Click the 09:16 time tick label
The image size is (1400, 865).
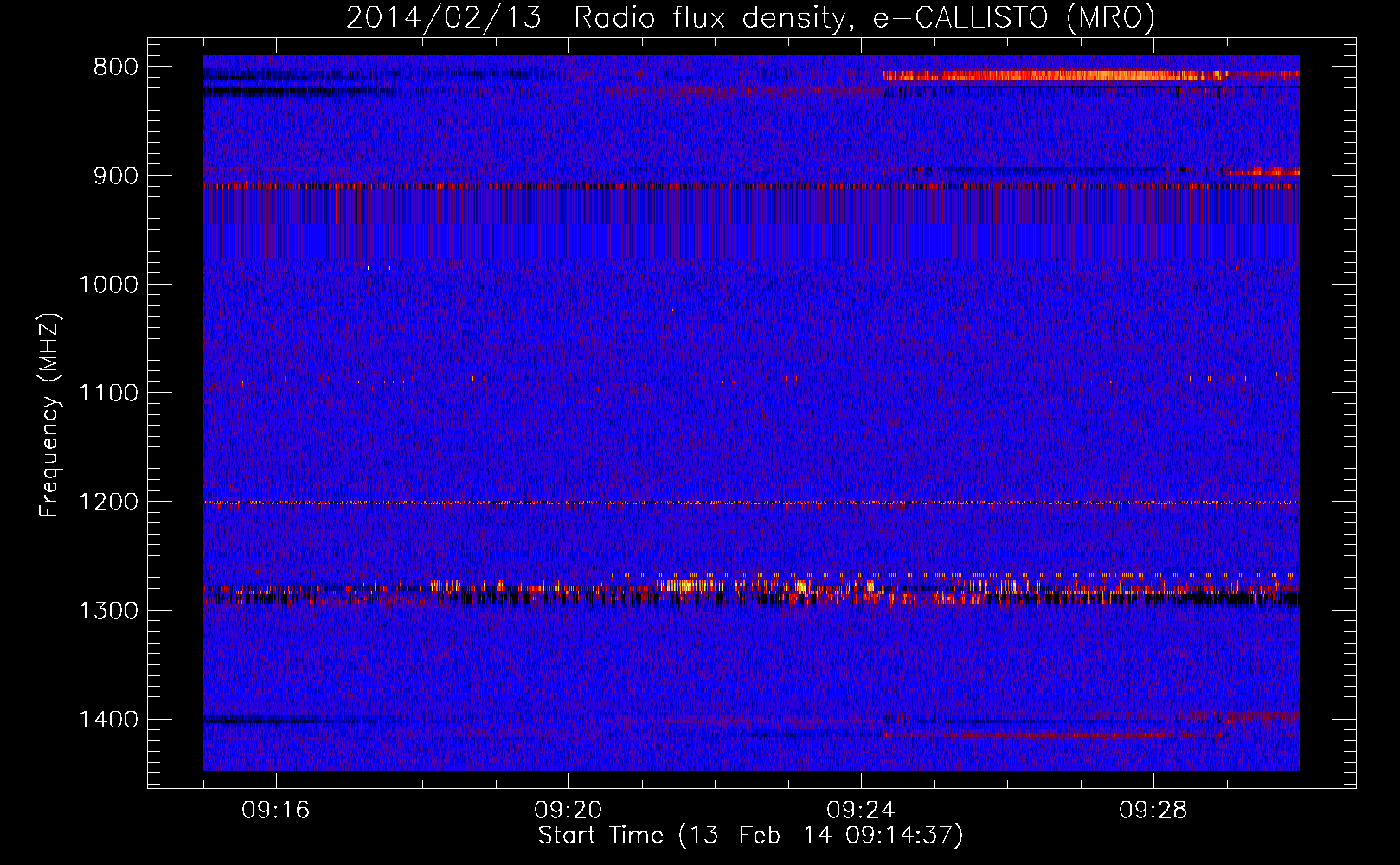coord(275,811)
